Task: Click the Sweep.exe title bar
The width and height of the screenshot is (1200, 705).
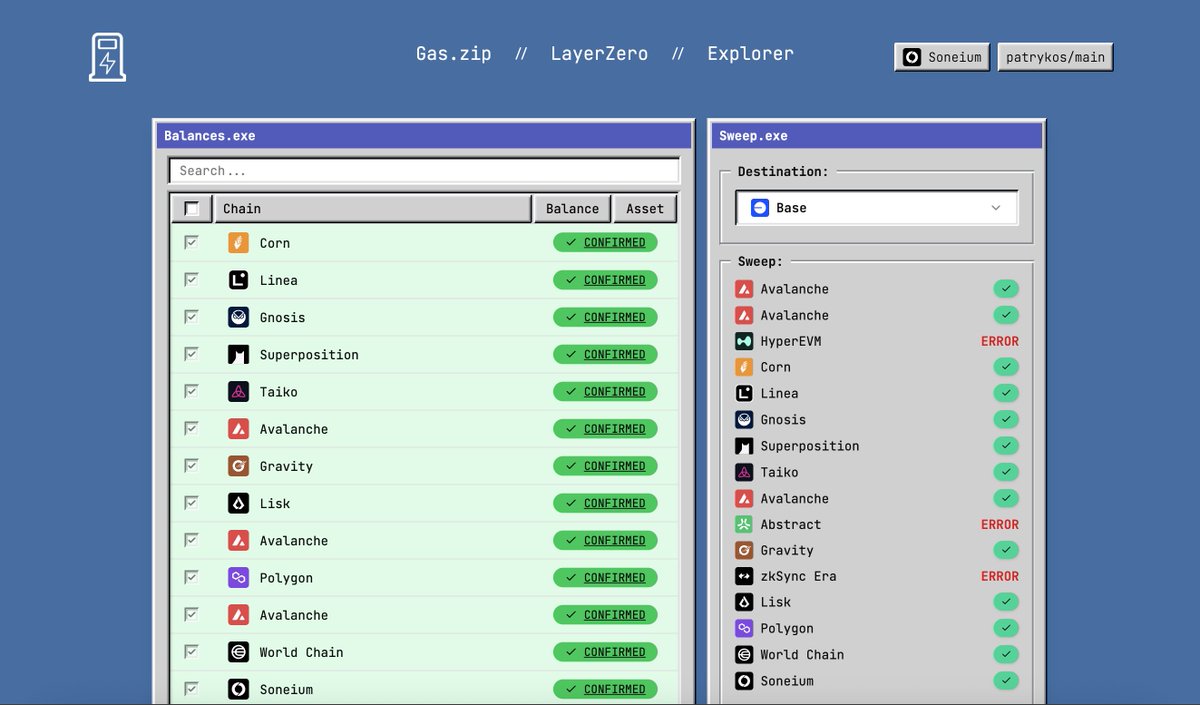Action: pos(877,136)
